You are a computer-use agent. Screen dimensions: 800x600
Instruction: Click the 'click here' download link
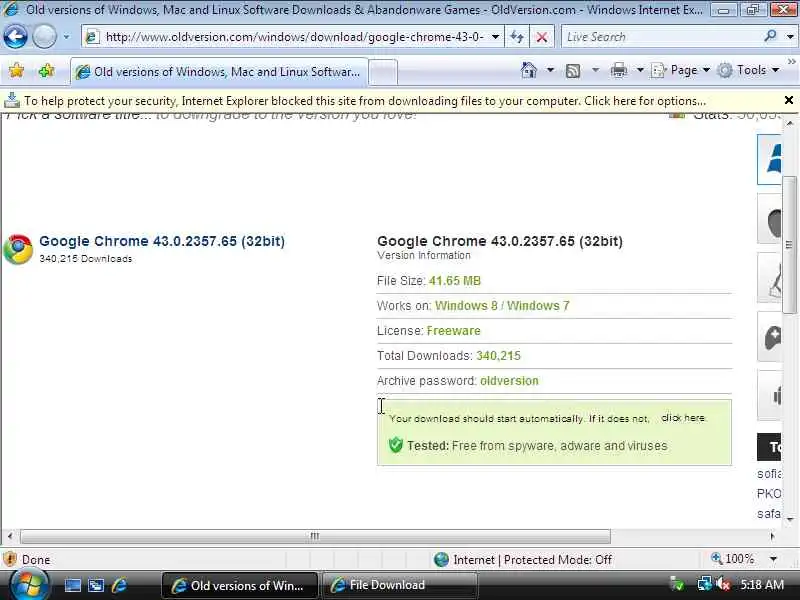684,418
